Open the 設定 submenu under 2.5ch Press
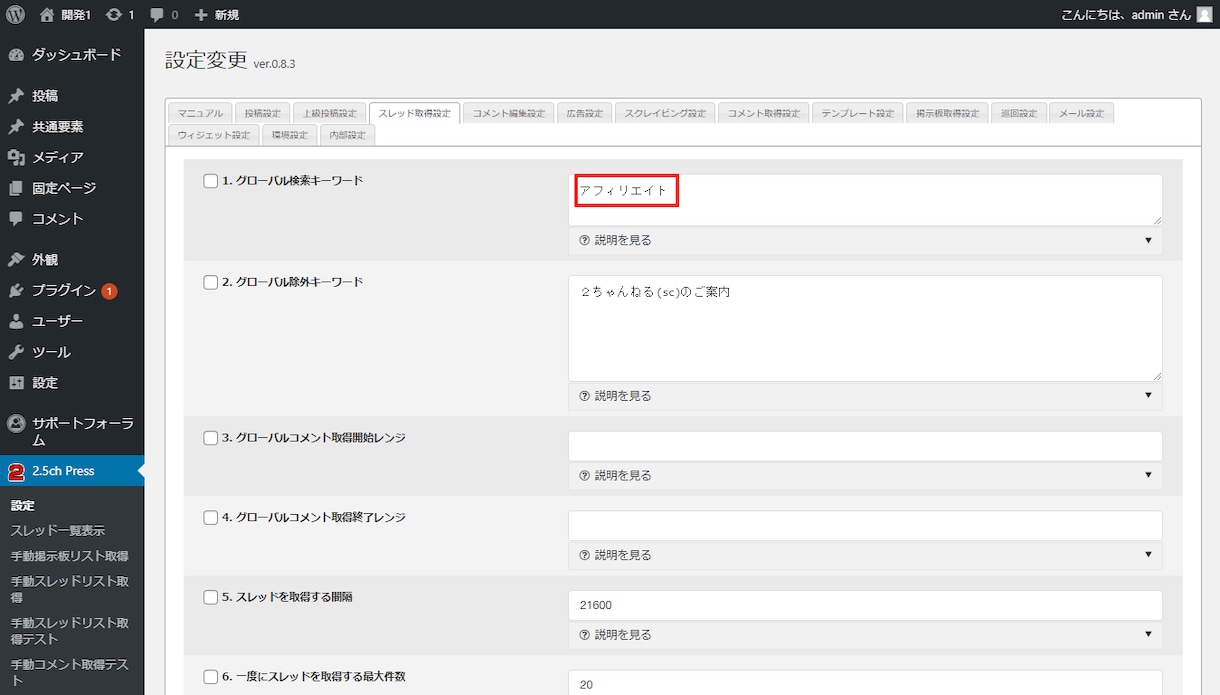 click(23, 505)
